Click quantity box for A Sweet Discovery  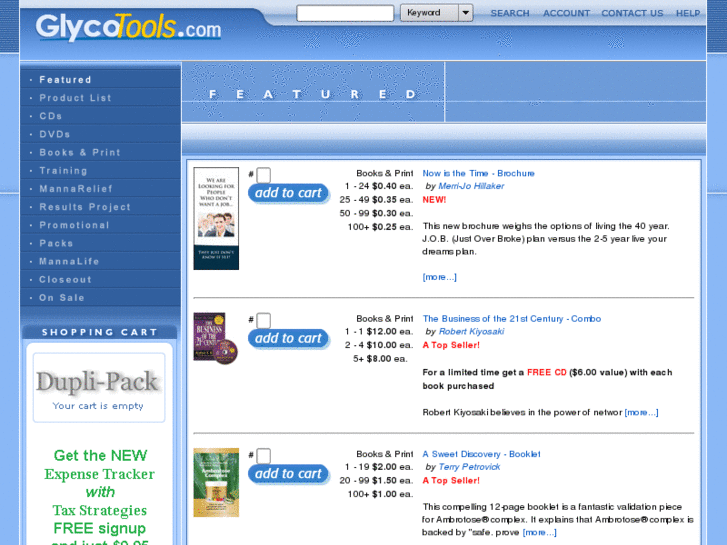coord(263,456)
